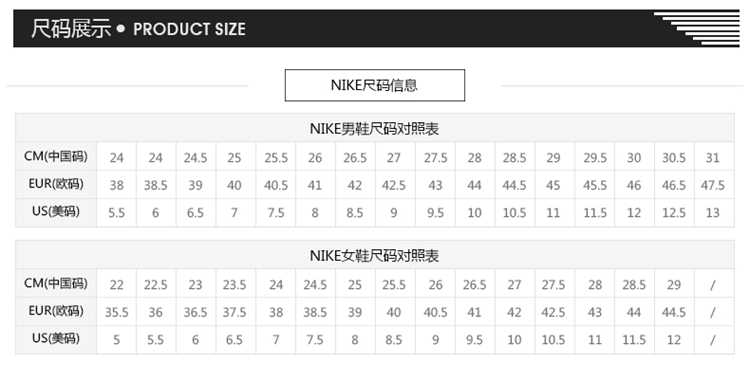
Task: Click men's EUR size 40.5 cell
Action: click(x=276, y=185)
